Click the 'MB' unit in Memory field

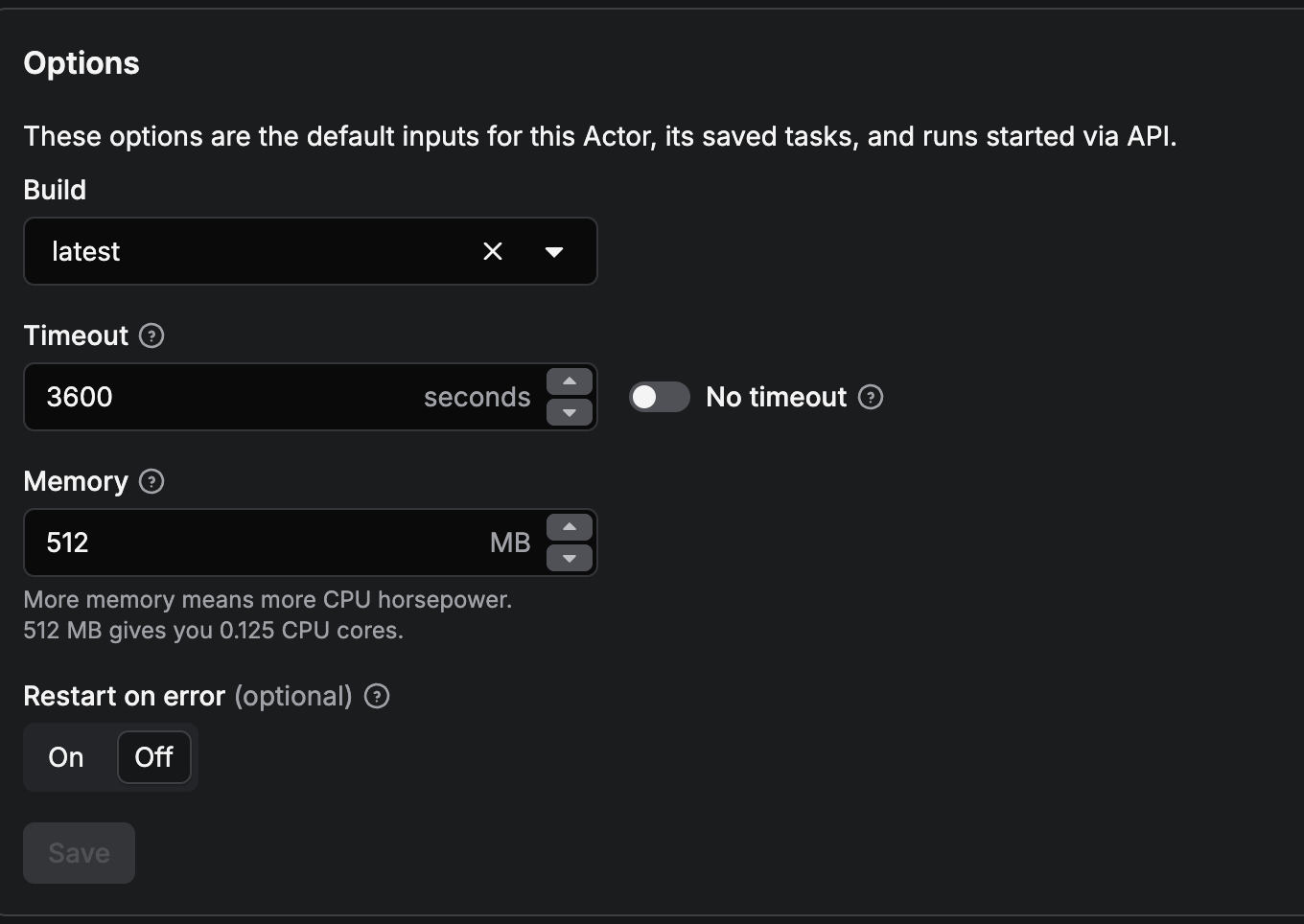click(509, 543)
